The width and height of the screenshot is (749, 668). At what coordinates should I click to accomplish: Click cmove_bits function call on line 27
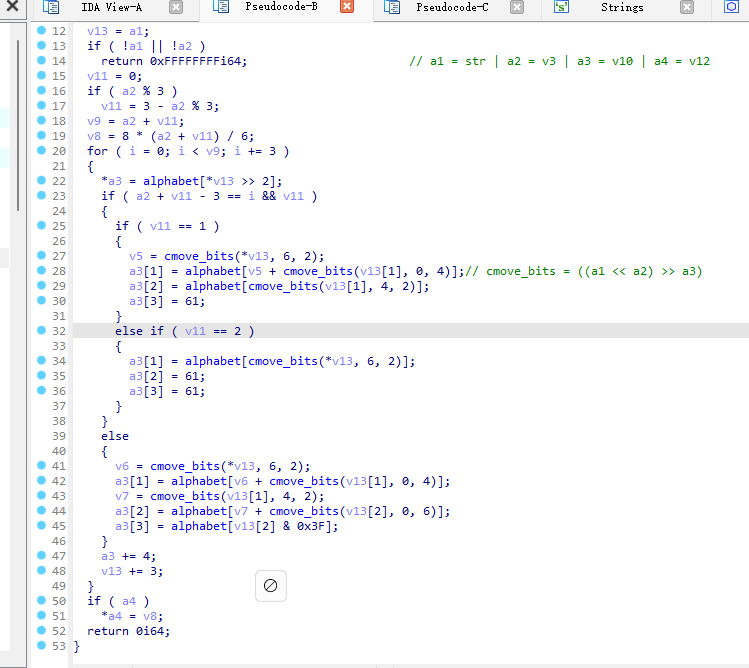[x=198, y=256]
